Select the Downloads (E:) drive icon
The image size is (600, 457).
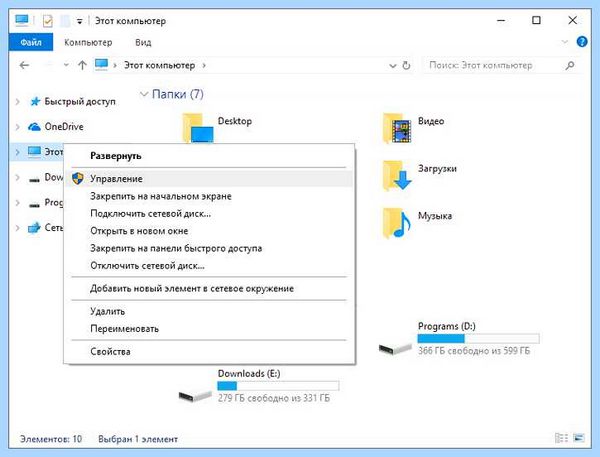pyautogui.click(x=195, y=396)
